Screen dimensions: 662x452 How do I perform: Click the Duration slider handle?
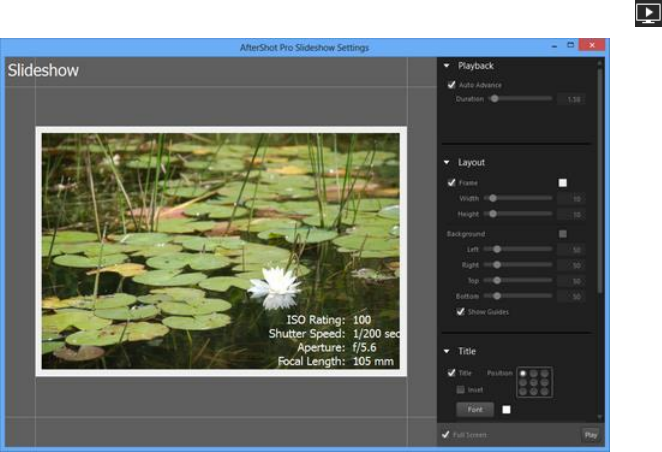click(x=494, y=99)
